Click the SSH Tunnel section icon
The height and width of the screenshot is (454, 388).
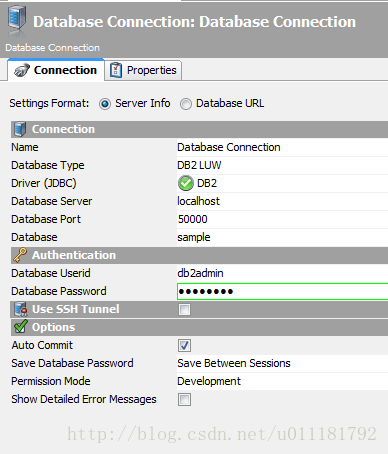pos(21,309)
